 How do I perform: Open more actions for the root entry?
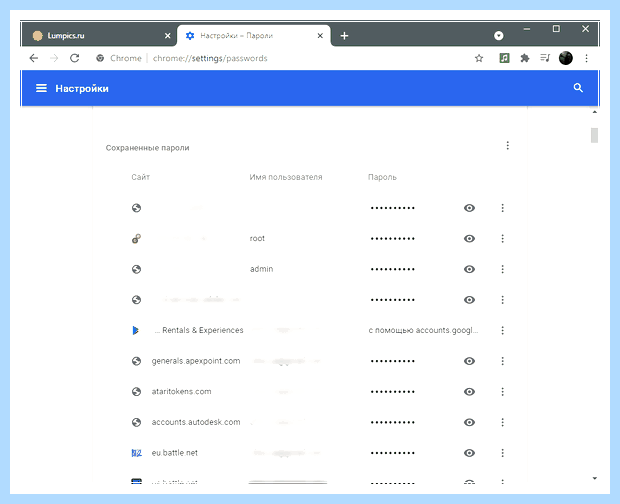[x=503, y=238]
